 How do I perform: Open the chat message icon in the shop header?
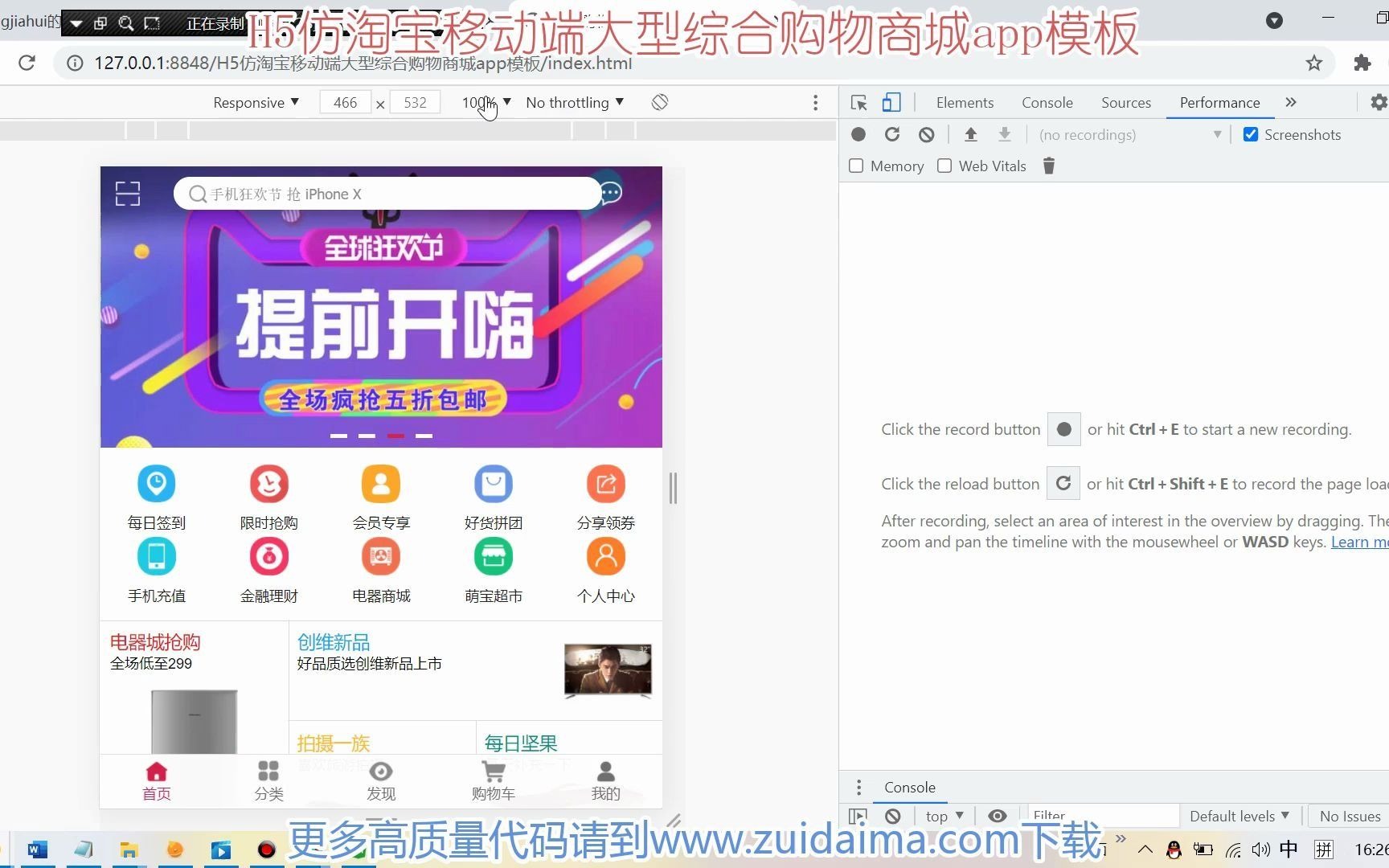click(611, 193)
